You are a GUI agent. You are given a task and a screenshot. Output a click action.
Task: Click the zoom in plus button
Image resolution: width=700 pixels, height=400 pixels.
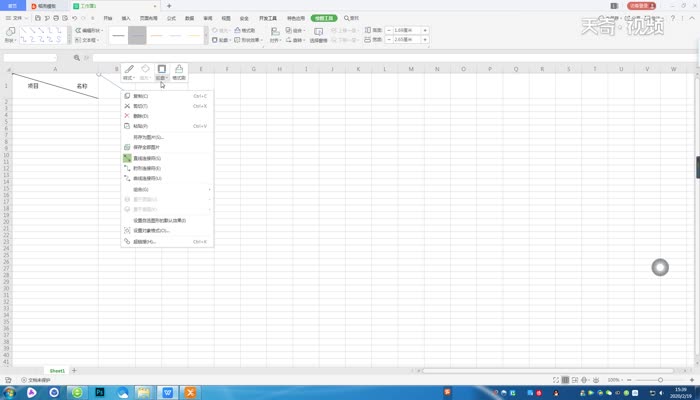click(692, 380)
